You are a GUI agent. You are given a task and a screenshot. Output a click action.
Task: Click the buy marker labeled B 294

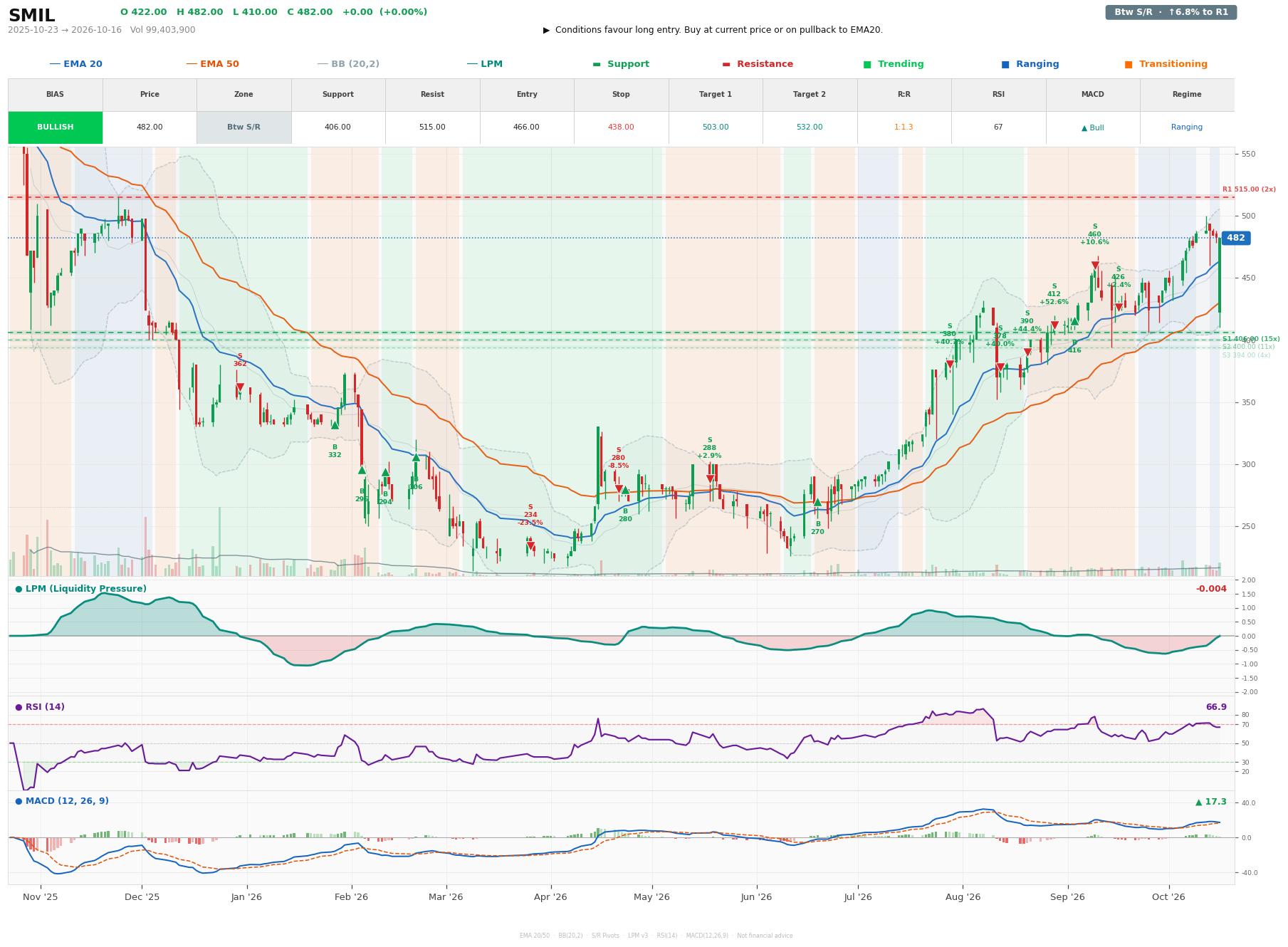(385, 472)
